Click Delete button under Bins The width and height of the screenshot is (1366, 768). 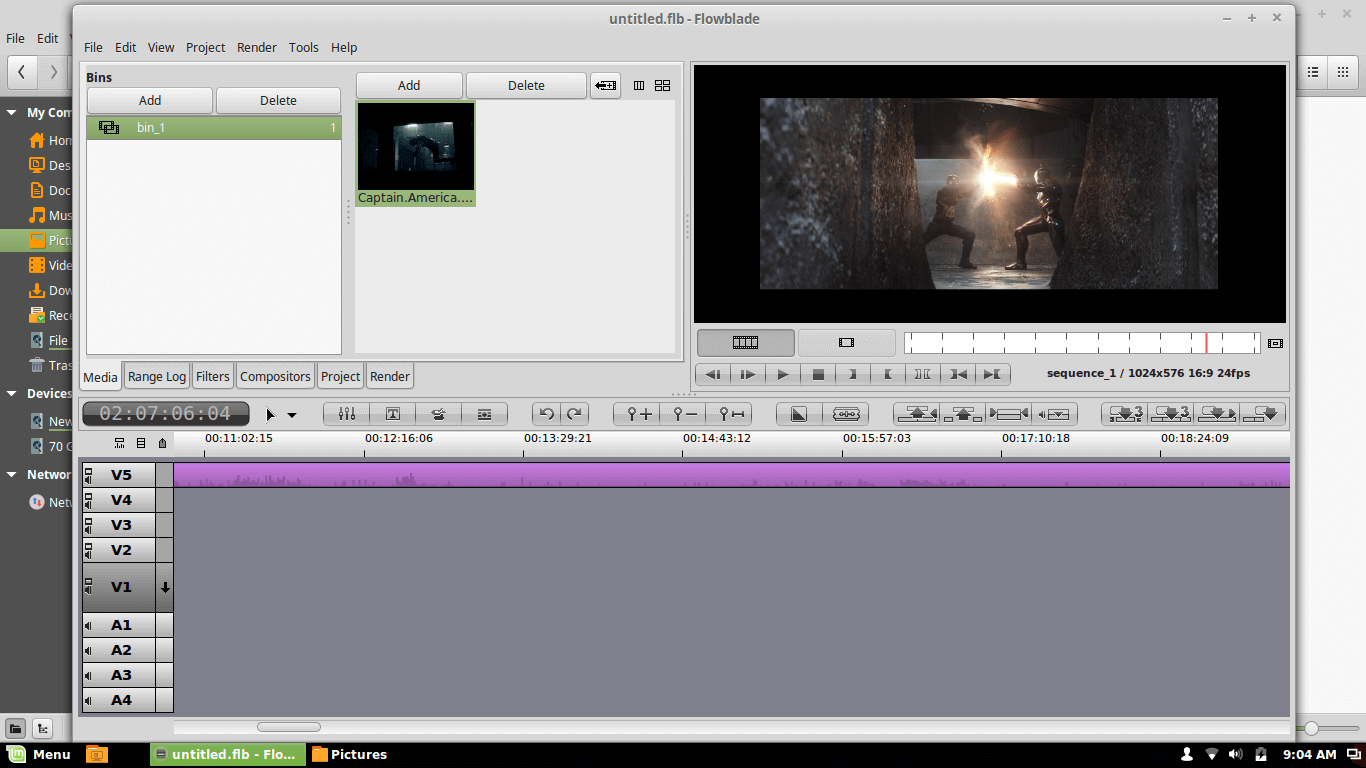click(x=278, y=100)
